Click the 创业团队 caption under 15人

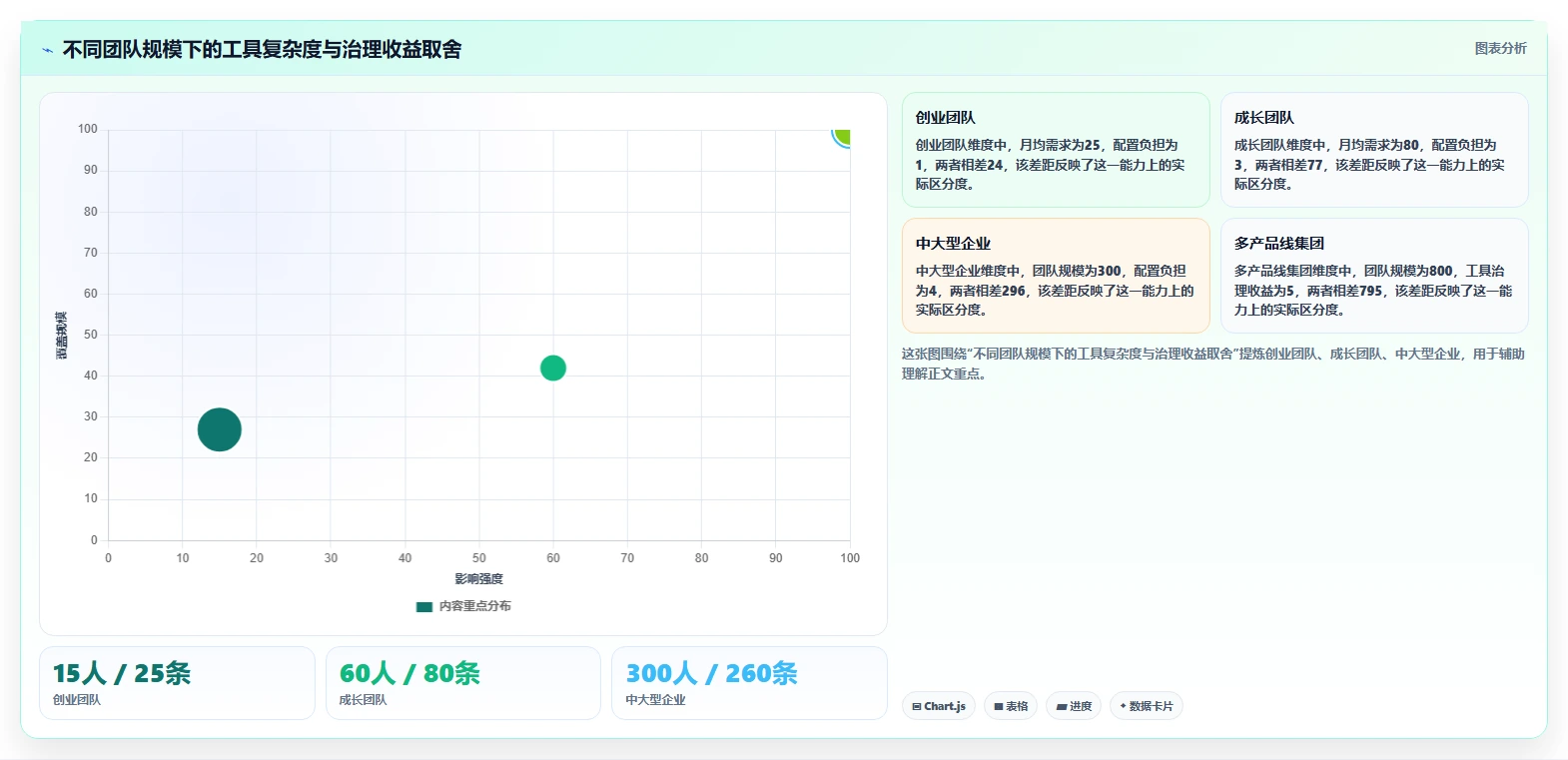tap(77, 700)
